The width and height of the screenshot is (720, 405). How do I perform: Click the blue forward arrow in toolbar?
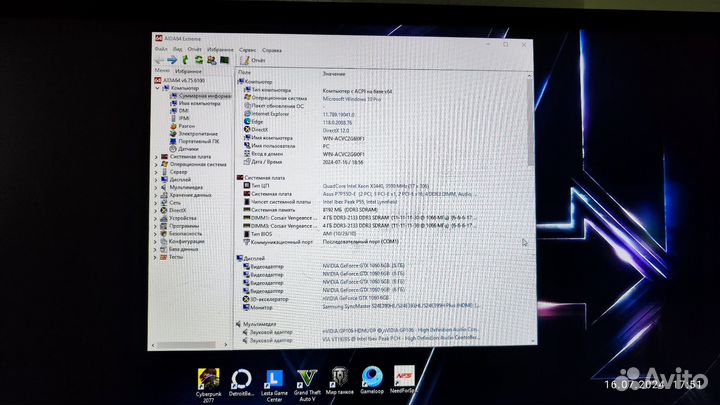click(172, 60)
